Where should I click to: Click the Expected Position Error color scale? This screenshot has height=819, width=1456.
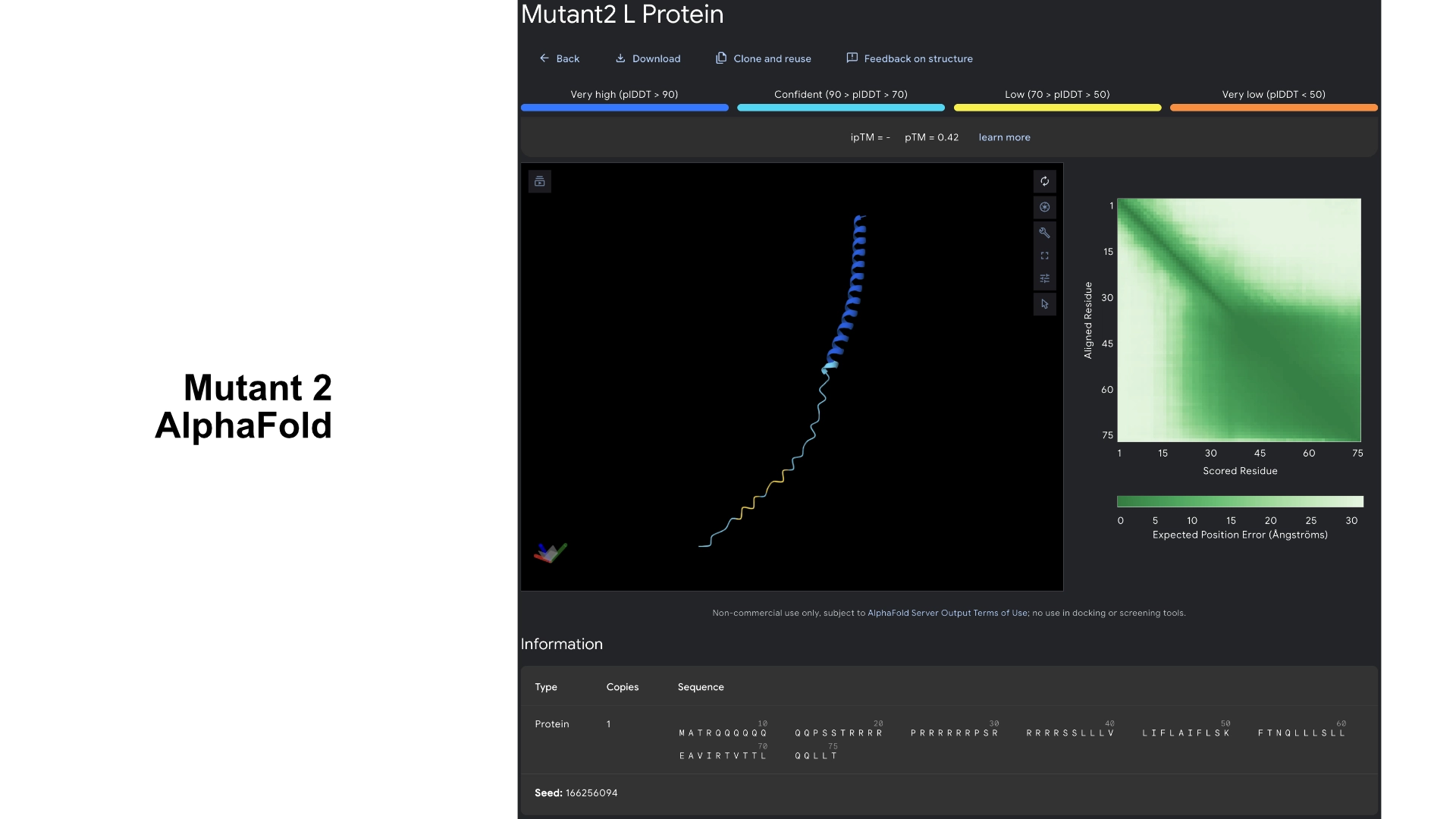click(x=1240, y=501)
